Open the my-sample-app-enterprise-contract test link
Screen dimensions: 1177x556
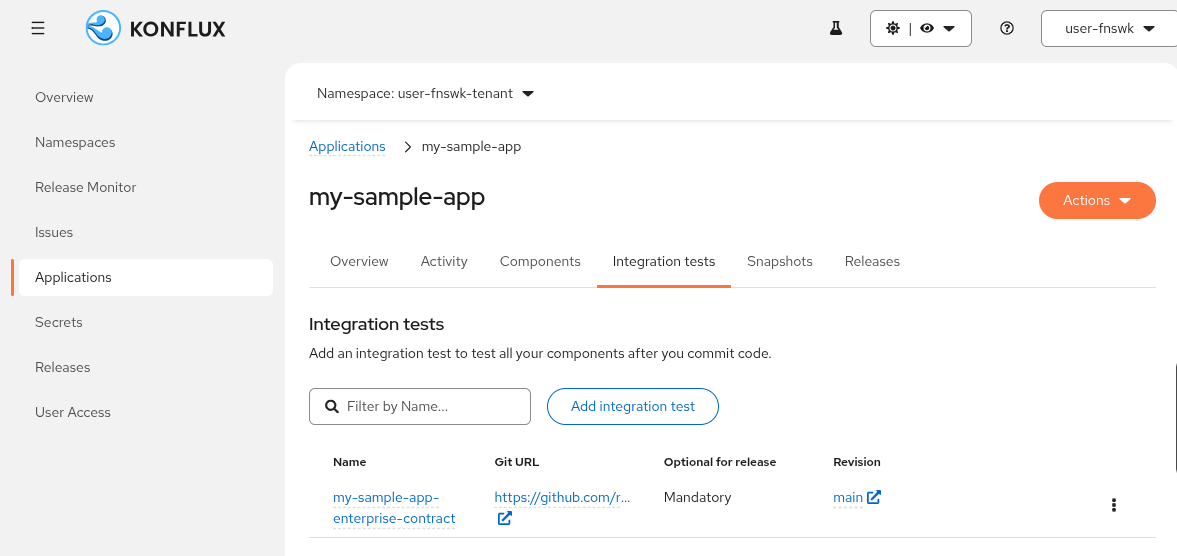click(394, 508)
